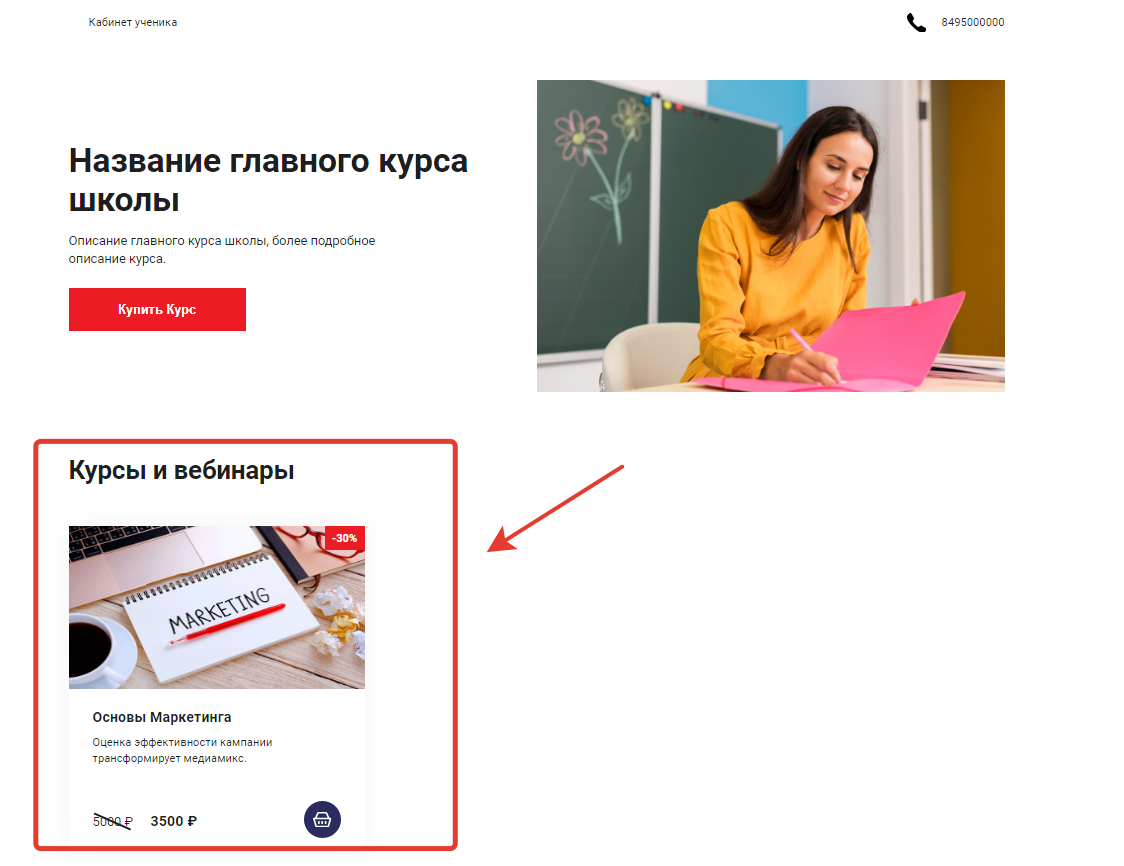Viewport: 1124px width, 866px height.
Task: Click the Название главного курса школы headline
Action: click(x=268, y=180)
